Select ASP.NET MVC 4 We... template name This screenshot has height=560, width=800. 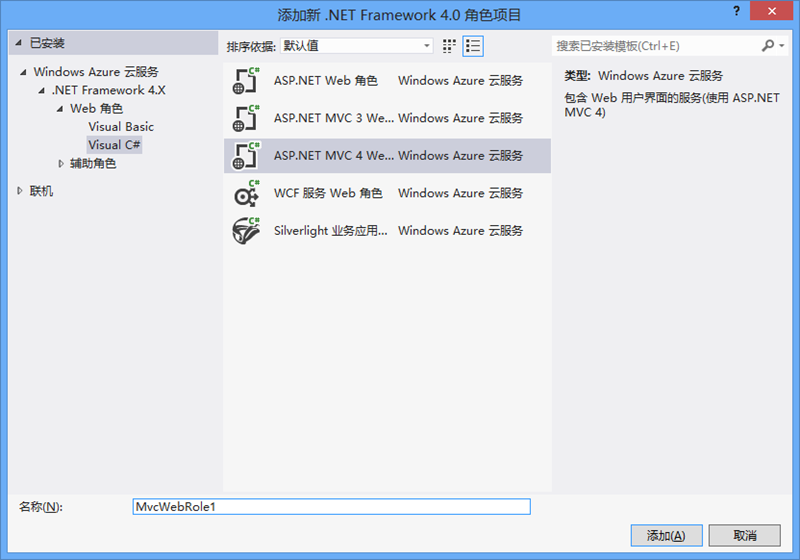tap(334, 156)
